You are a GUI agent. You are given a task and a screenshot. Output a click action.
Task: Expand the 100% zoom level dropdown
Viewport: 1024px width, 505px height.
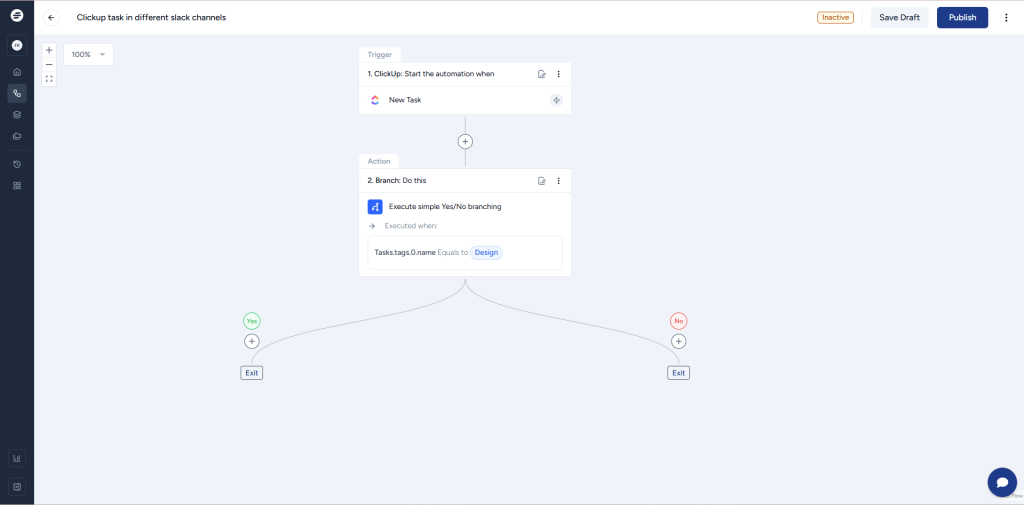(x=88, y=54)
